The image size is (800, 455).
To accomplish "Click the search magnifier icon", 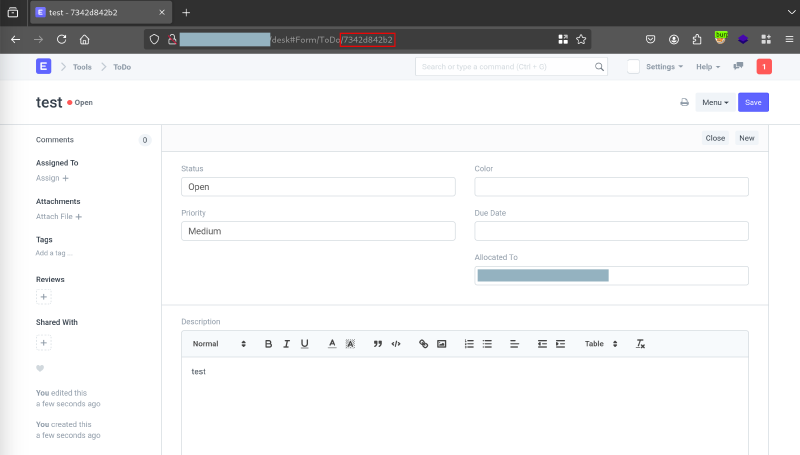I will click(x=599, y=67).
